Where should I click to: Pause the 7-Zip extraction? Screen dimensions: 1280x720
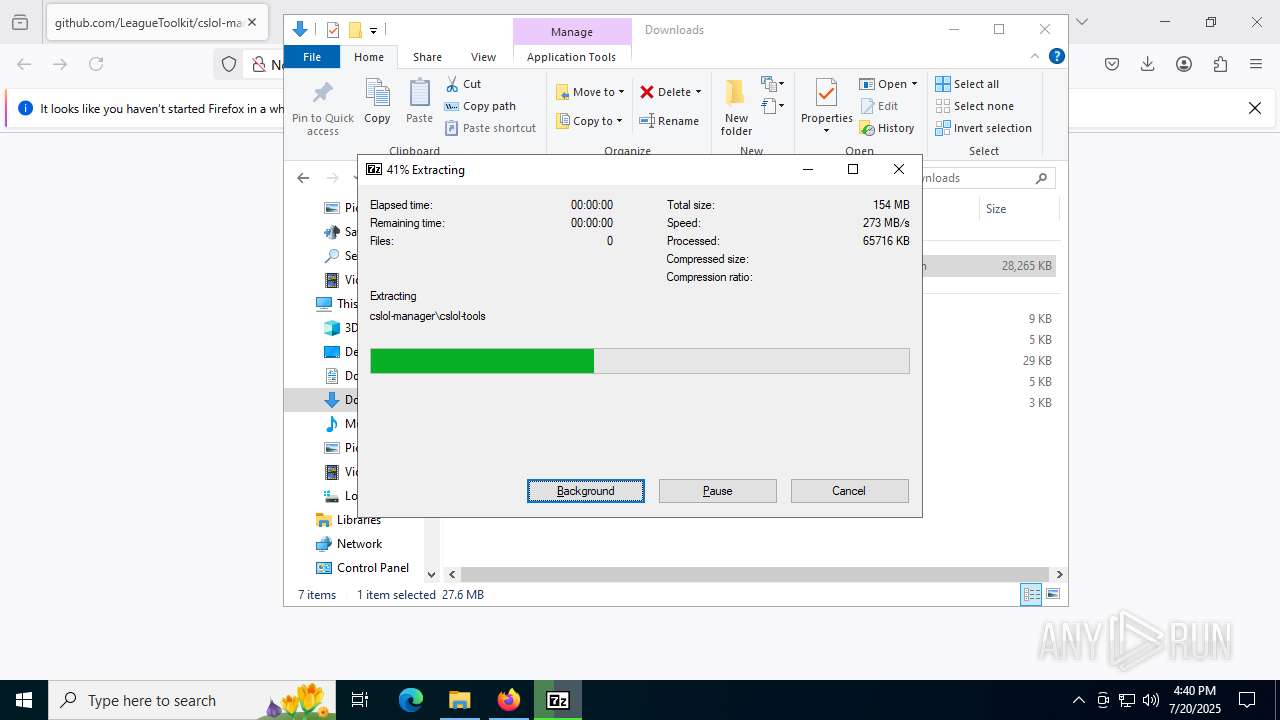(x=718, y=491)
